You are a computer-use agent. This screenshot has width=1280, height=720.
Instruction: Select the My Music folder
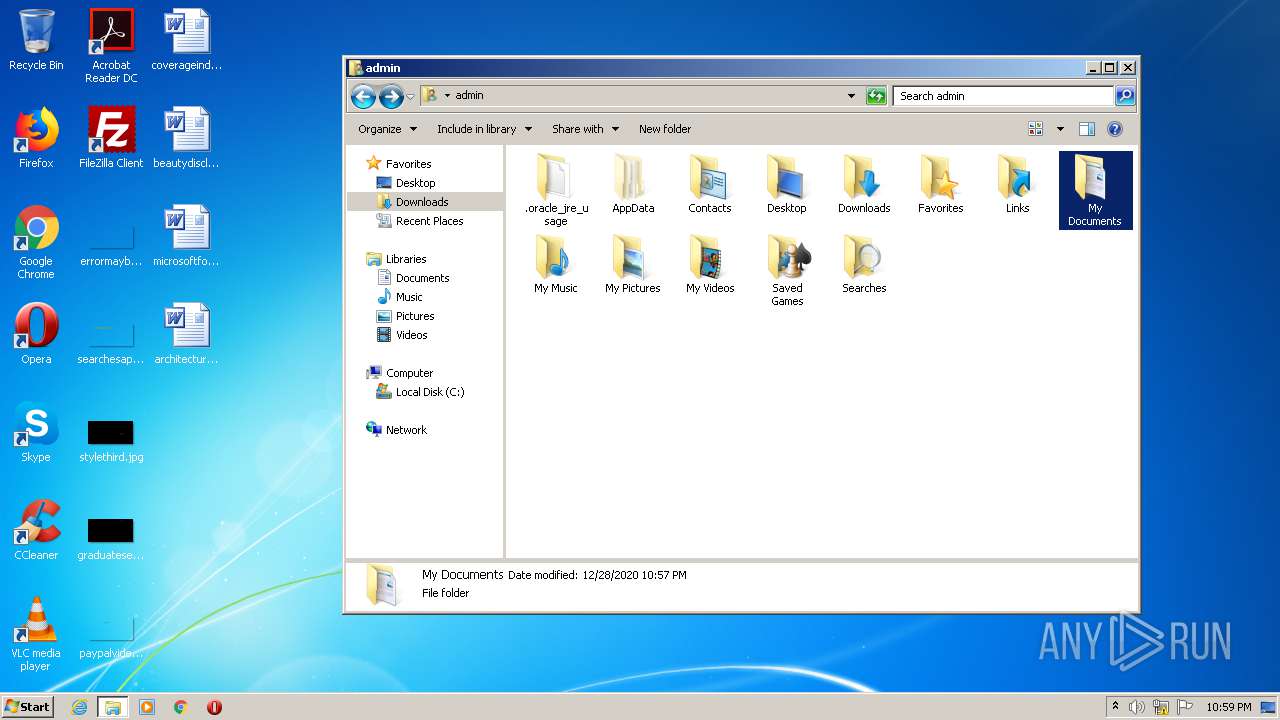point(556,264)
